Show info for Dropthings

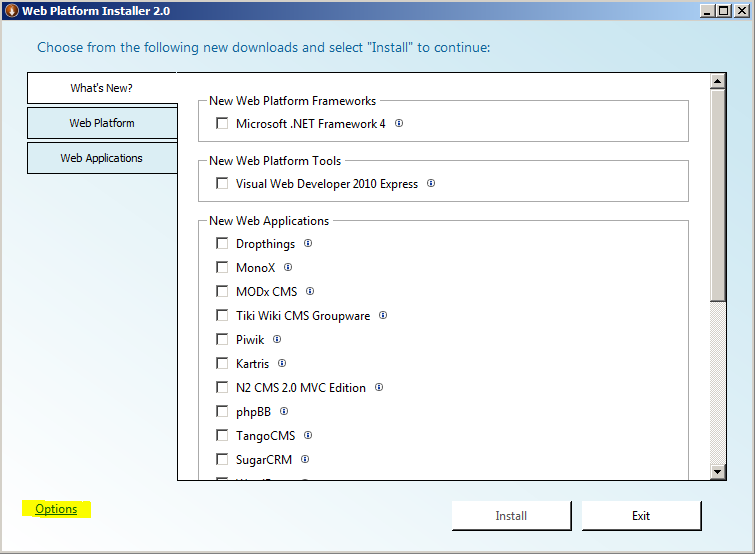[x=308, y=243]
